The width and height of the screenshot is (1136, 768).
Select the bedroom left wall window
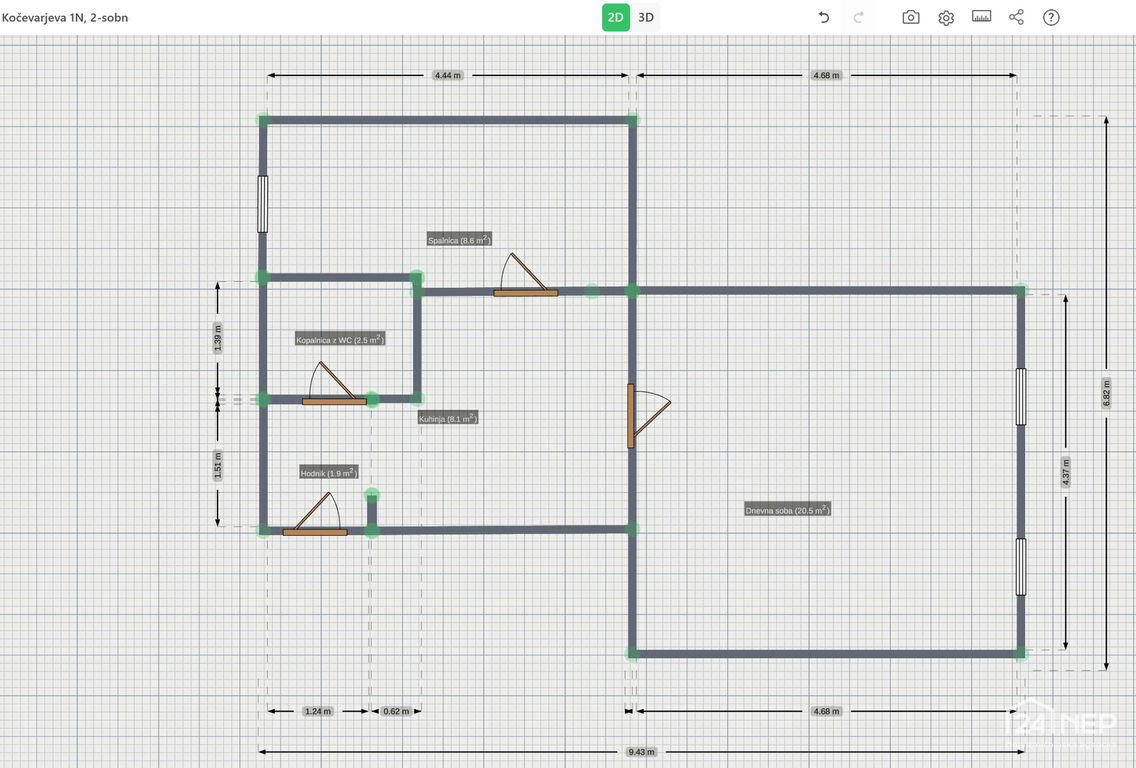pyautogui.click(x=263, y=204)
